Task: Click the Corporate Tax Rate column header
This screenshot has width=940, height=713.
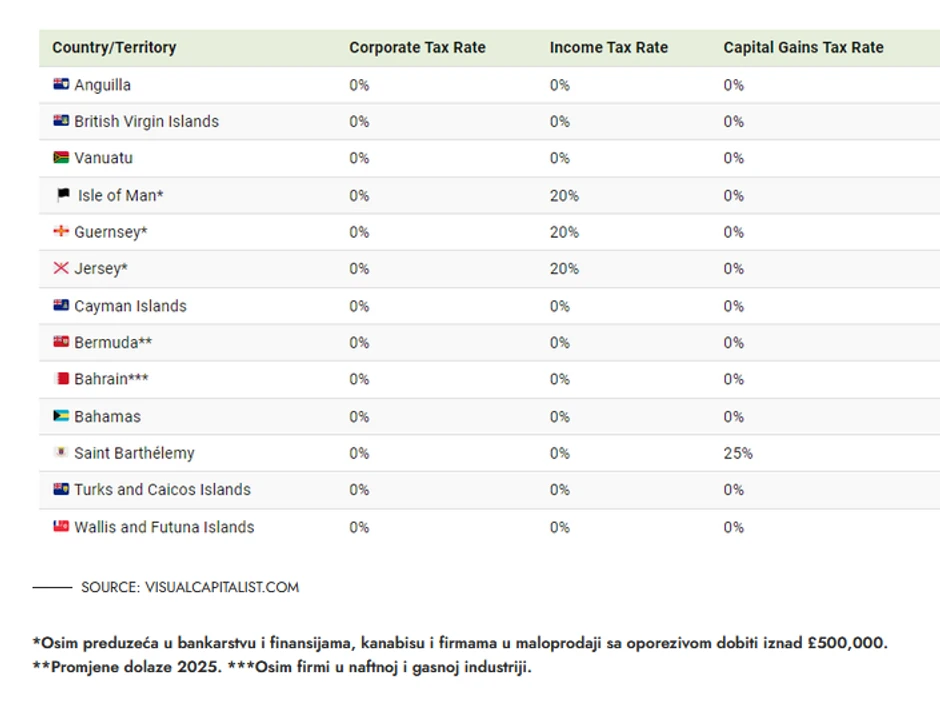Action: pos(417,47)
